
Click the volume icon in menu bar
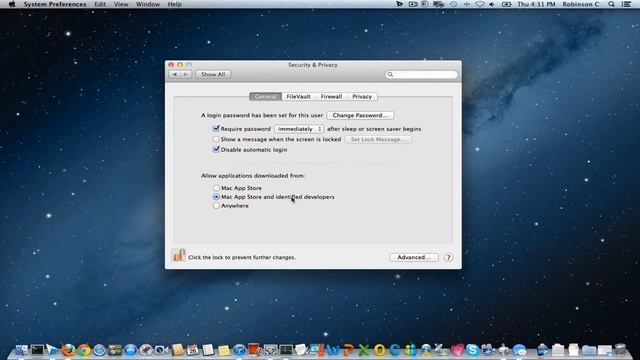(492, 4)
